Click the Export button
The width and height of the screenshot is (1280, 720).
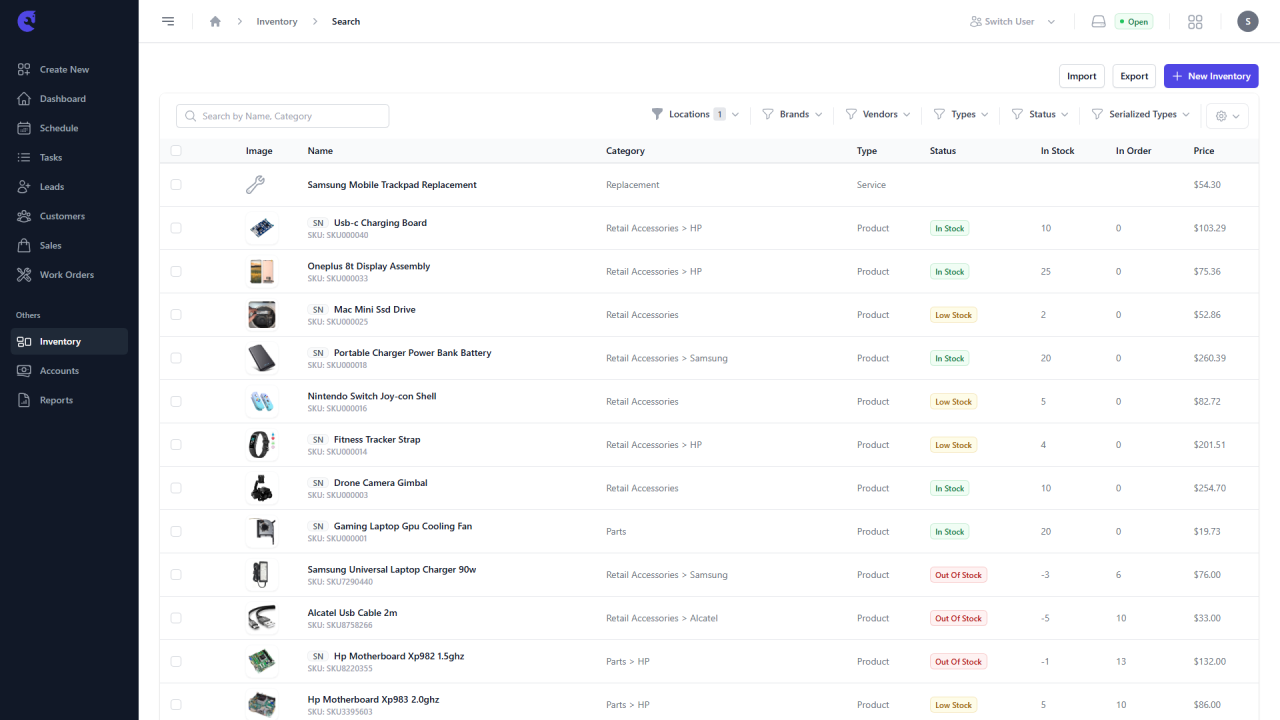[1134, 76]
